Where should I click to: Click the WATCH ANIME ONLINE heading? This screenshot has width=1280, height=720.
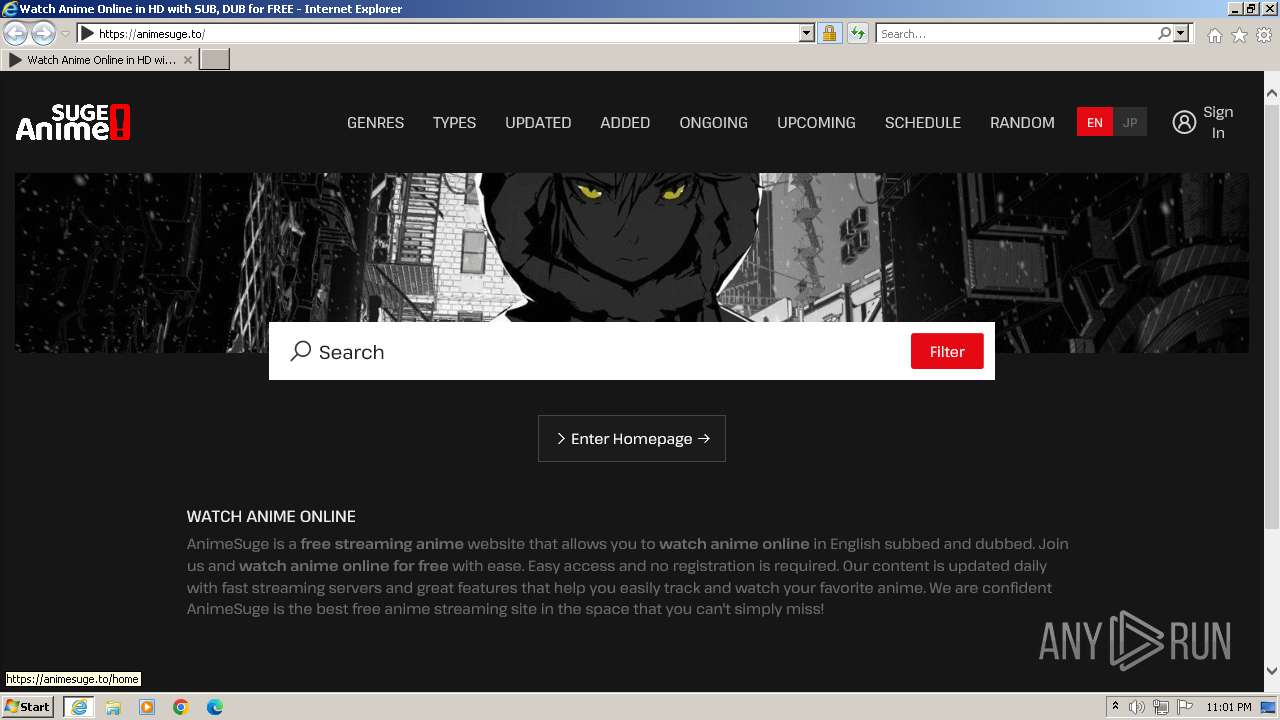click(x=271, y=516)
